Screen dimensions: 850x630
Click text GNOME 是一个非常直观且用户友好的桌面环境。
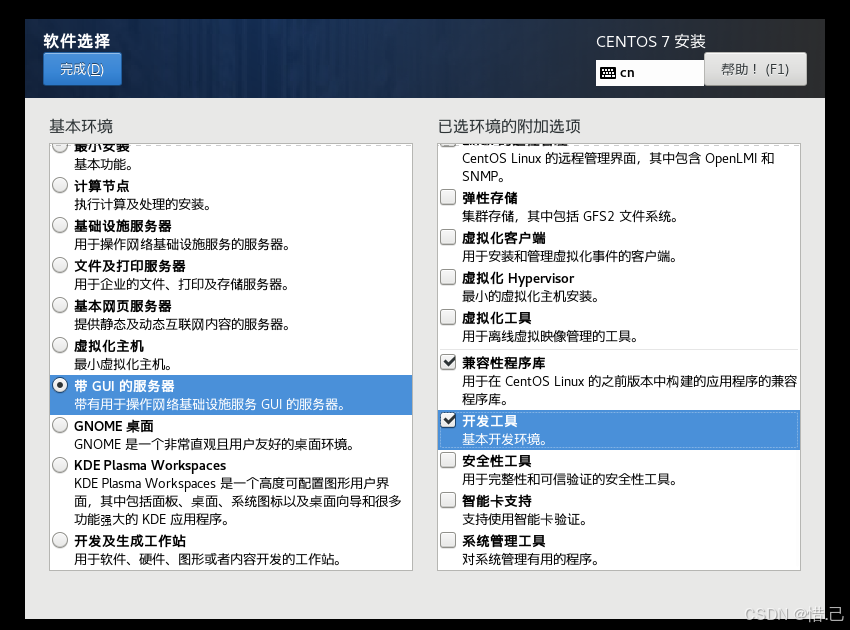tap(214, 445)
